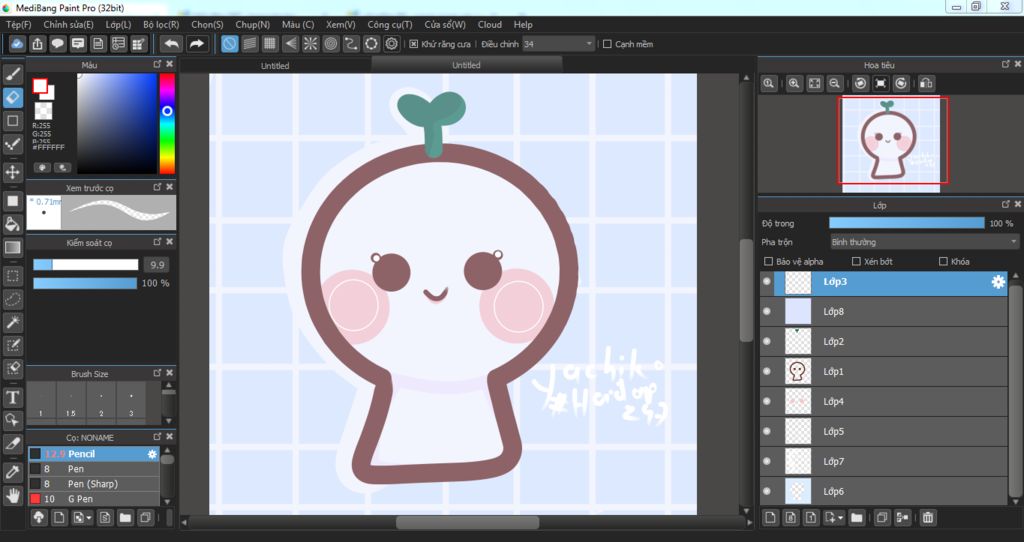Open snap settings gear icon
This screenshot has height=542, width=1024.
tap(392, 44)
